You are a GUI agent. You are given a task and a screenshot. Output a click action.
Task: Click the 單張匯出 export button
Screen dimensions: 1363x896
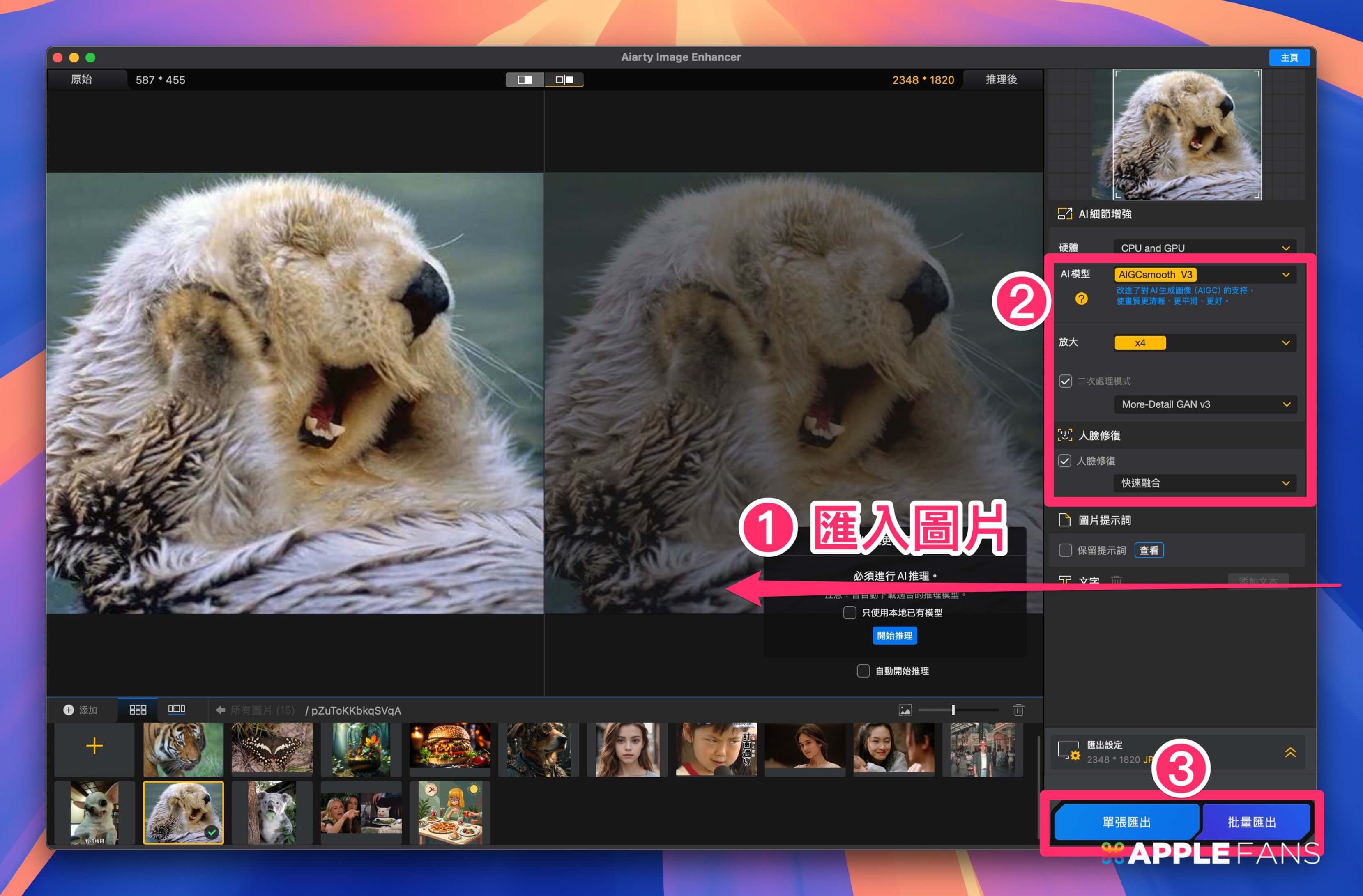pos(1126,822)
